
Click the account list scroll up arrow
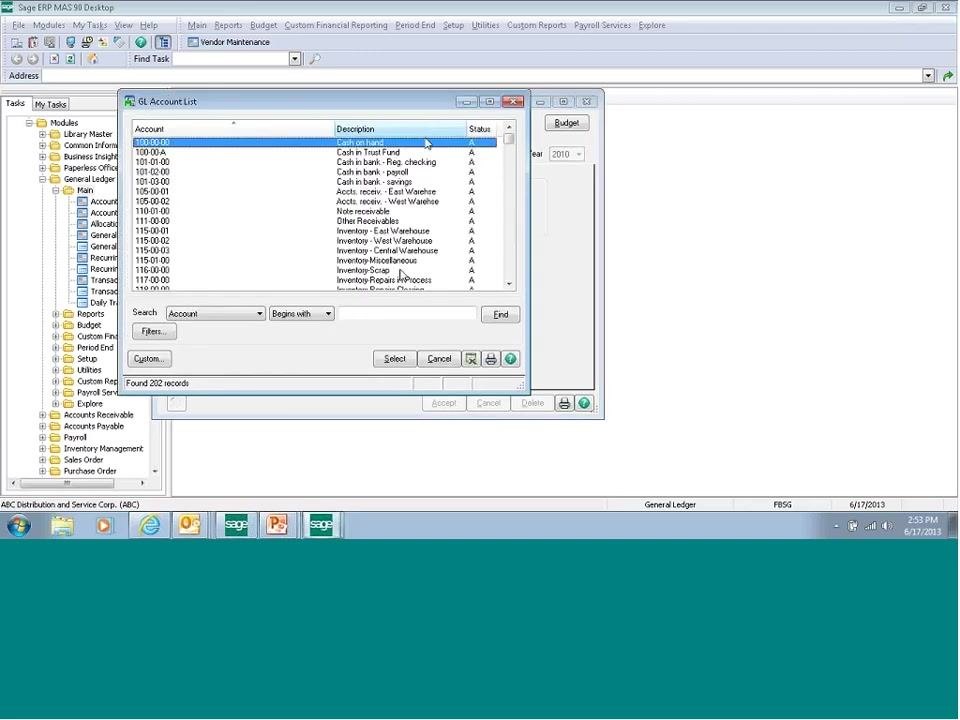(x=509, y=127)
